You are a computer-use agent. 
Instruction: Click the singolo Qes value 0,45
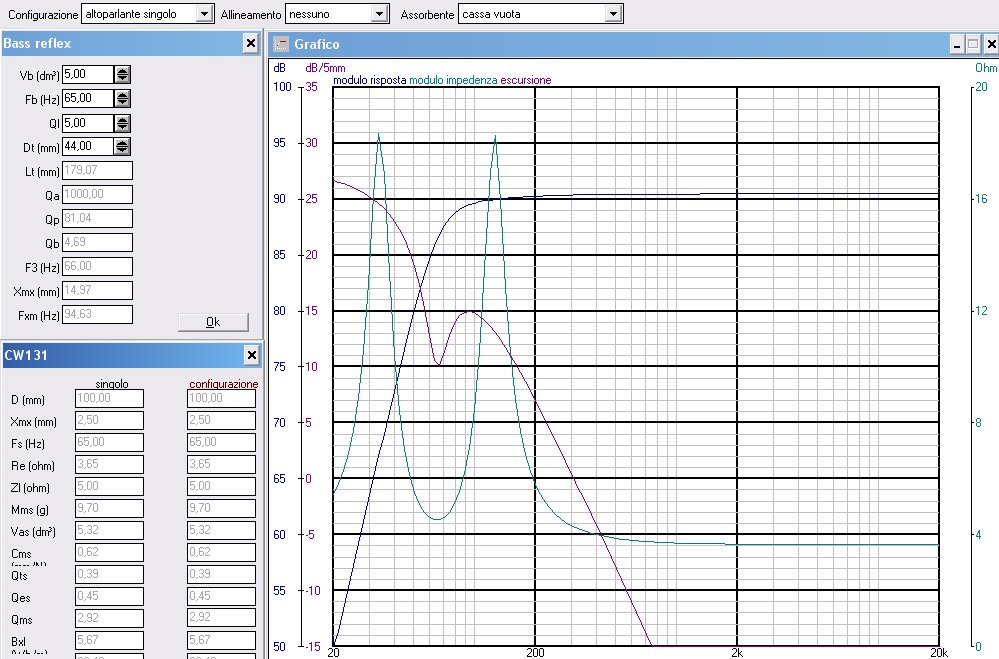pos(110,596)
